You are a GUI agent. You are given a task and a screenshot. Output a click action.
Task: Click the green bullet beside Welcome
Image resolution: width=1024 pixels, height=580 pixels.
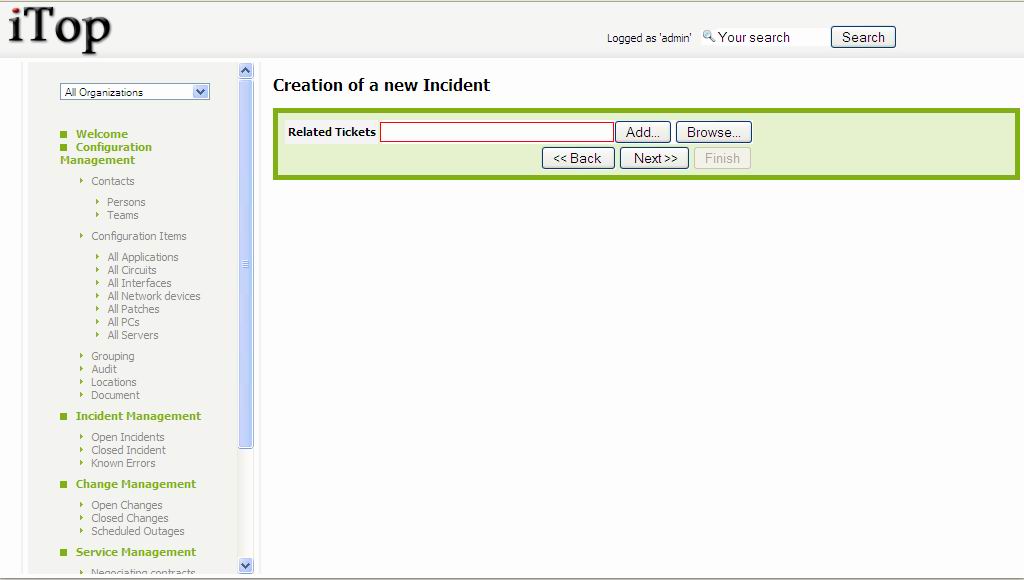pos(63,135)
